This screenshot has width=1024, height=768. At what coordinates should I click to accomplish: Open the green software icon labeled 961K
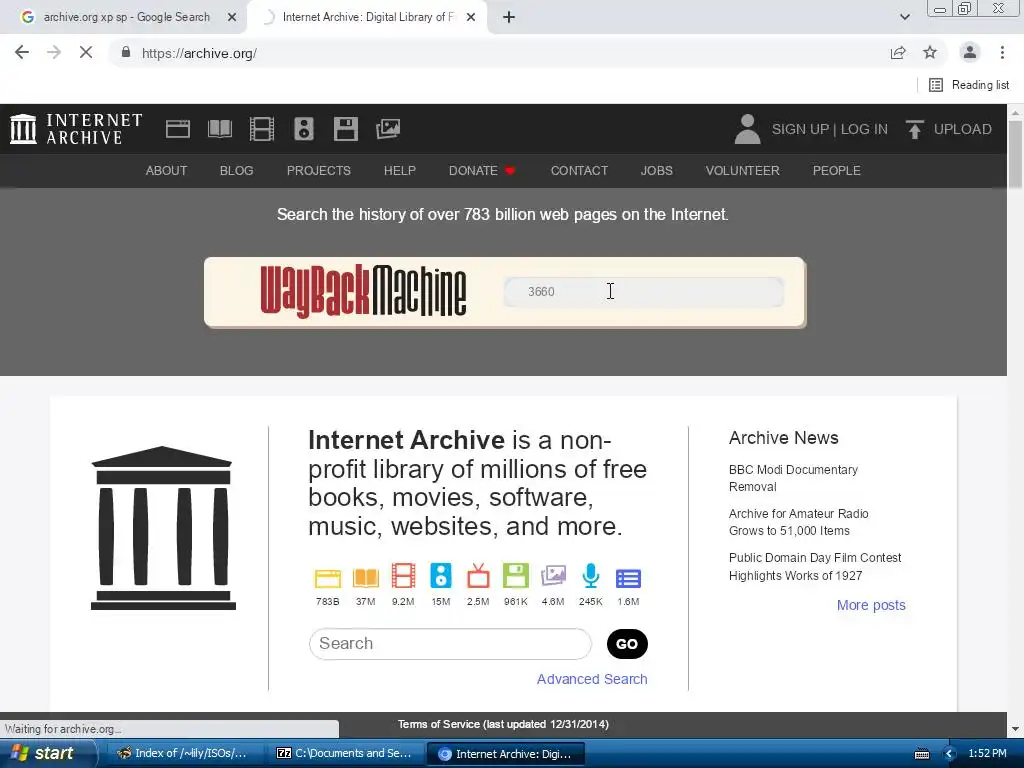[x=515, y=577]
